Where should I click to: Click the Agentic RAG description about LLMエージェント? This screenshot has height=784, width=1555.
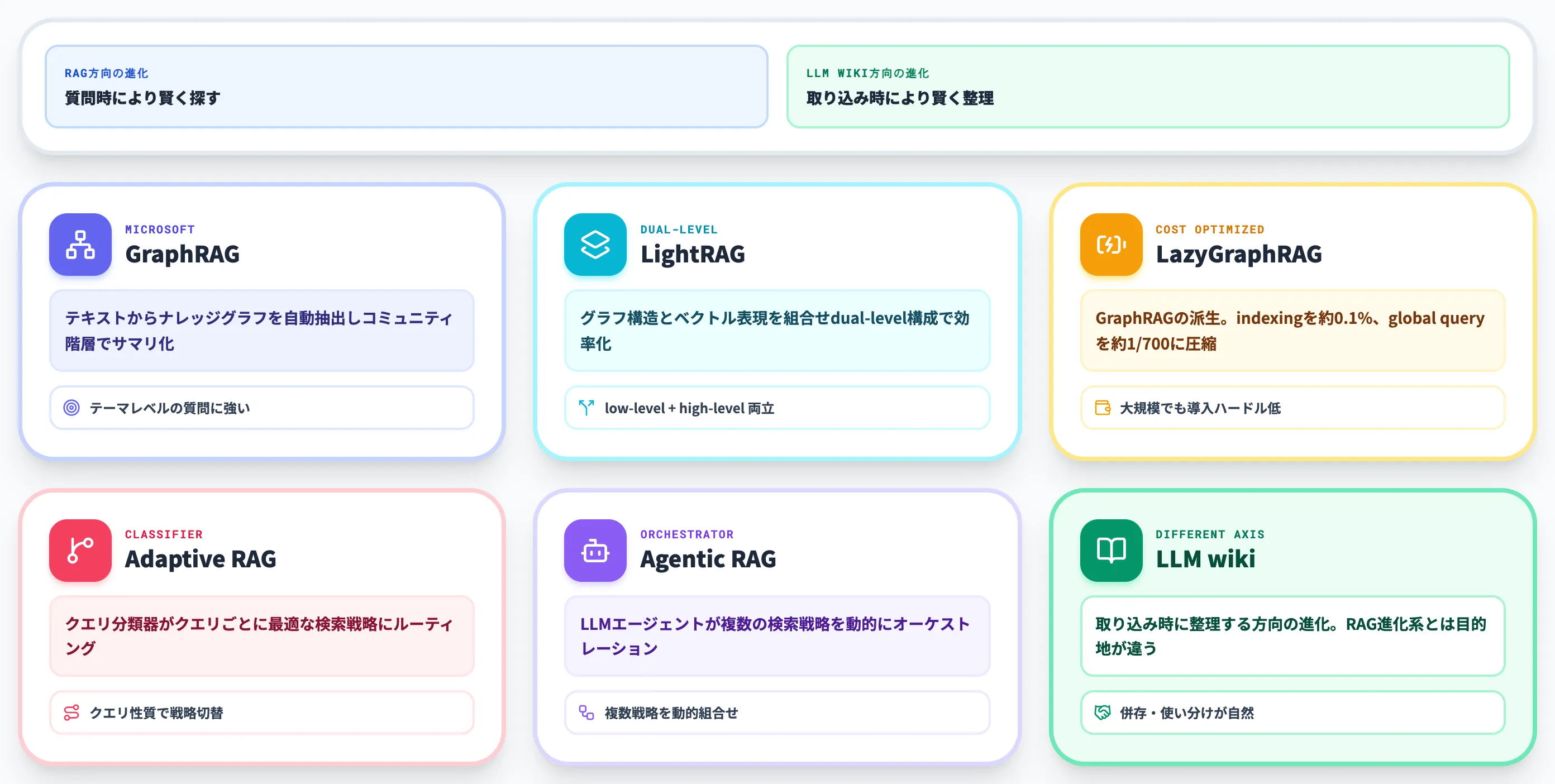777,636
